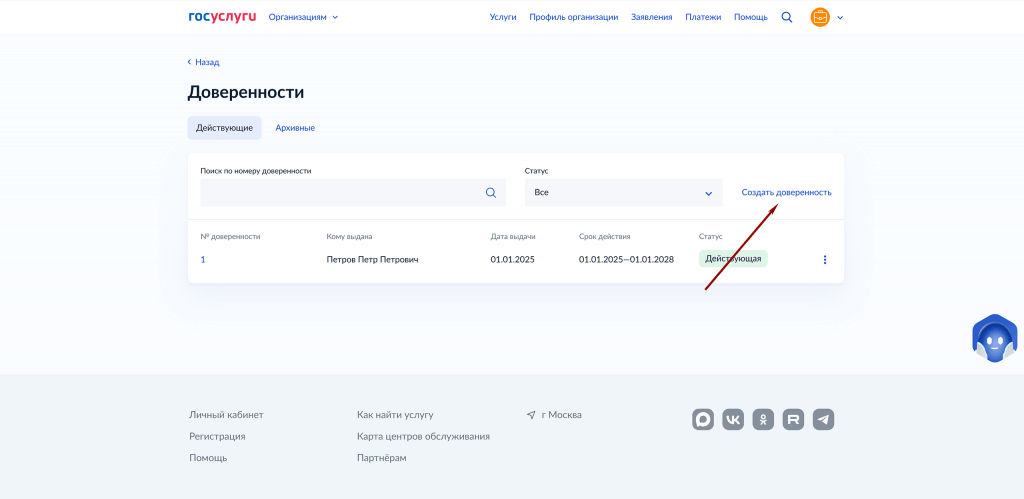Open the VK social icon
The height and width of the screenshot is (499, 1024).
coord(733,419)
